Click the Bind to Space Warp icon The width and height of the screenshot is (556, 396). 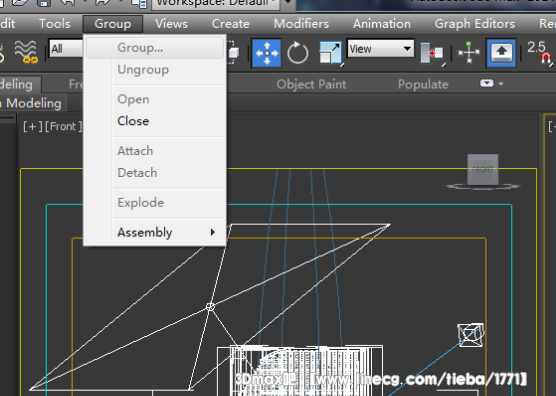26,52
